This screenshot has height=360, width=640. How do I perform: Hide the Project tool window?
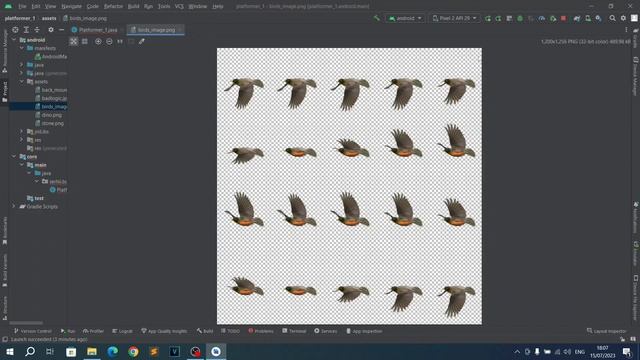coord(62,30)
